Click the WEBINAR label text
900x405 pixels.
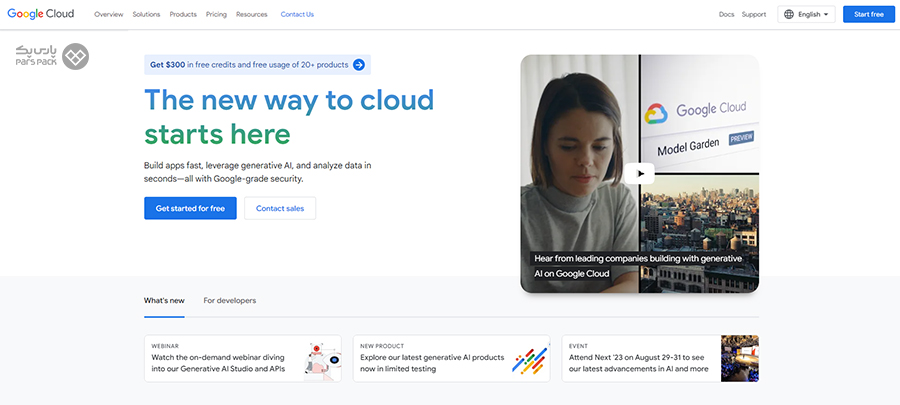pyautogui.click(x=165, y=346)
